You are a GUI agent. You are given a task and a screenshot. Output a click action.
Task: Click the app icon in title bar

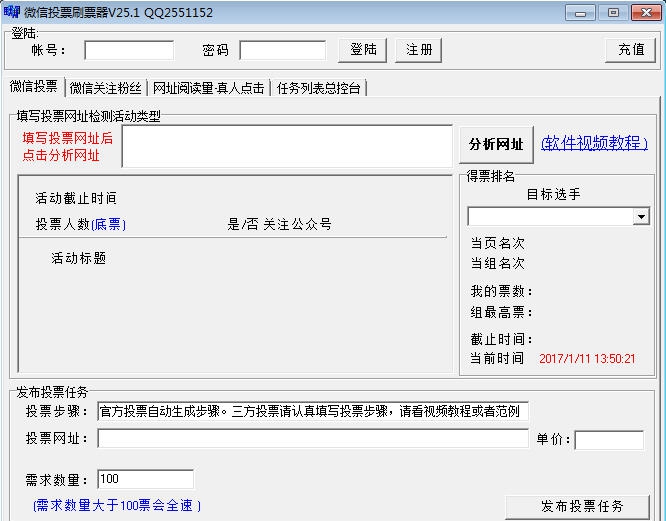pyautogui.click(x=12, y=12)
